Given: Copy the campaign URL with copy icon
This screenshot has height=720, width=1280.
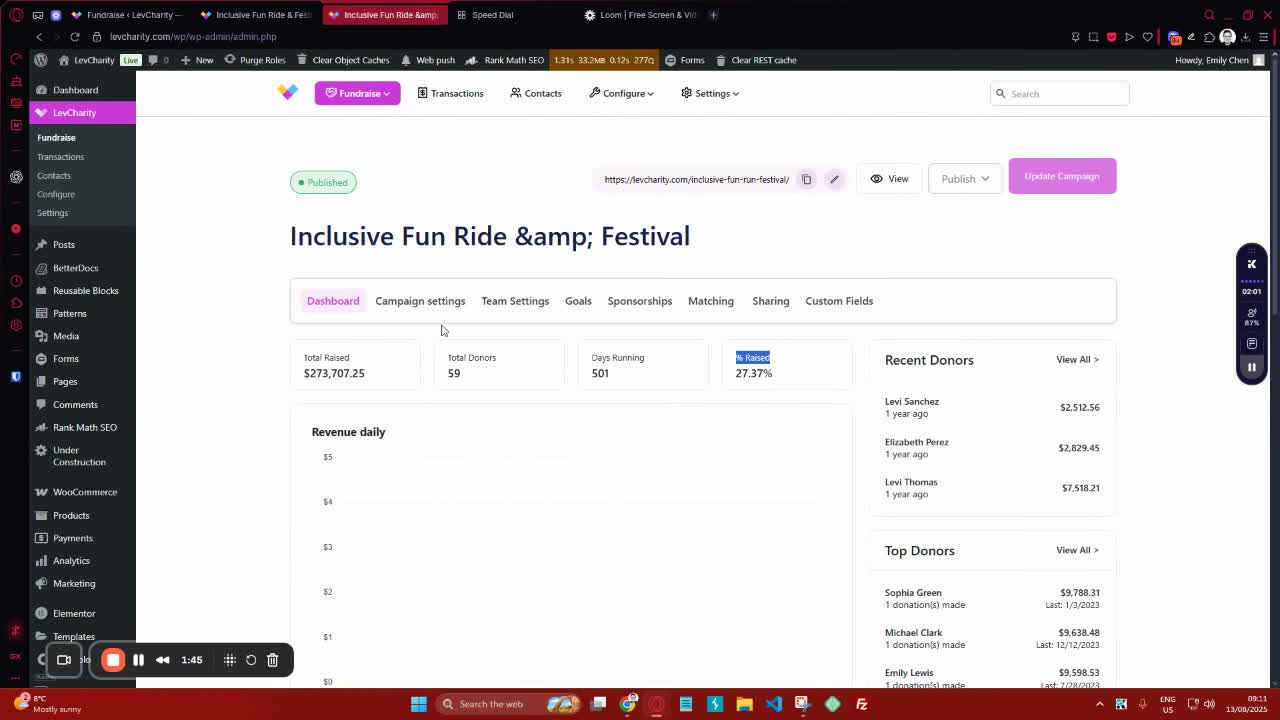Looking at the screenshot, I should pos(806,180).
